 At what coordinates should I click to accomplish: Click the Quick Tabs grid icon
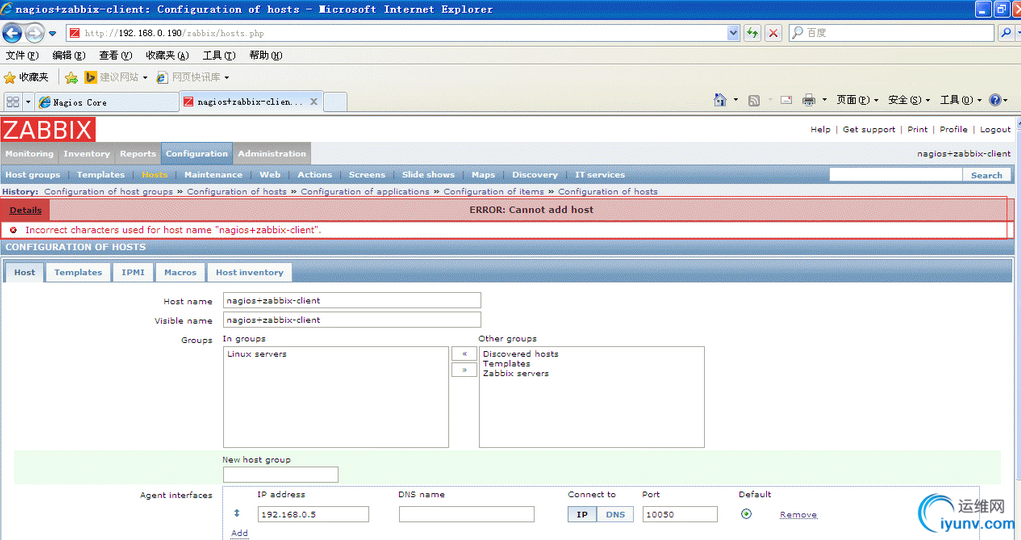click(12, 102)
